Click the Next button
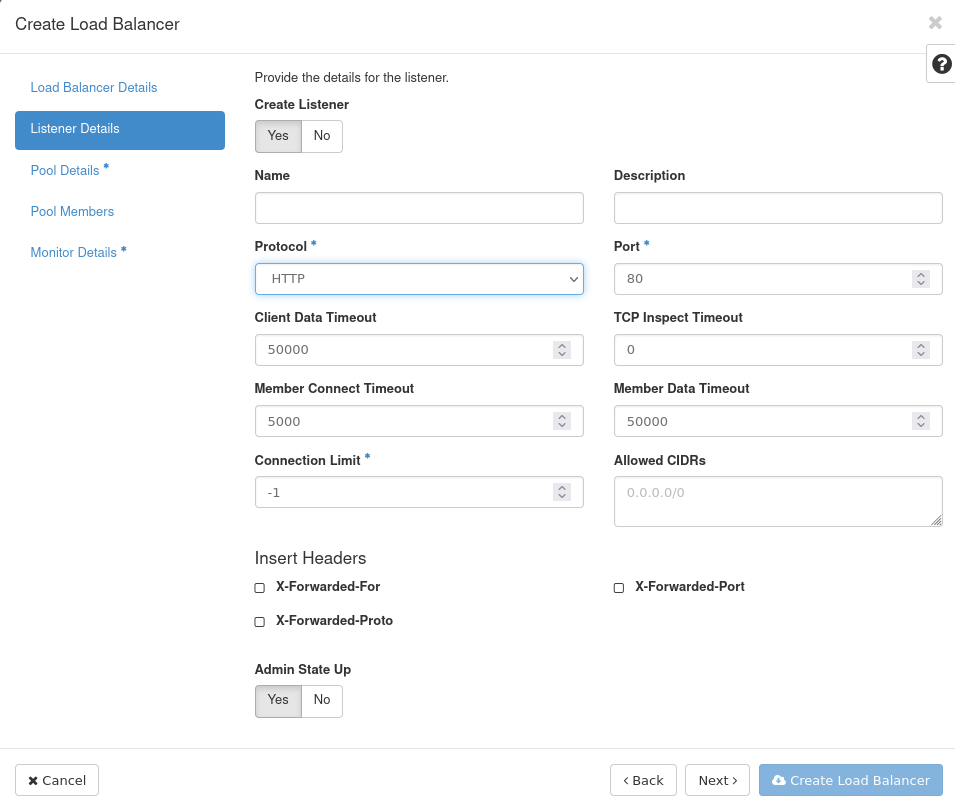Image resolution: width=955 pixels, height=807 pixels. click(x=717, y=780)
